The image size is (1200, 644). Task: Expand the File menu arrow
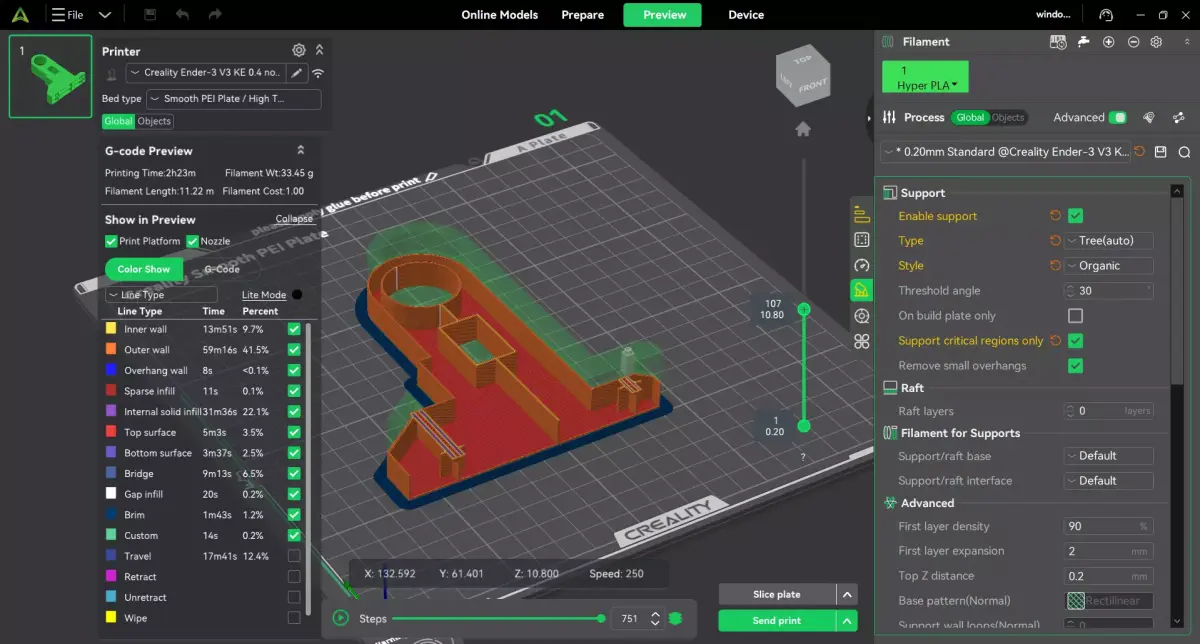pos(104,15)
